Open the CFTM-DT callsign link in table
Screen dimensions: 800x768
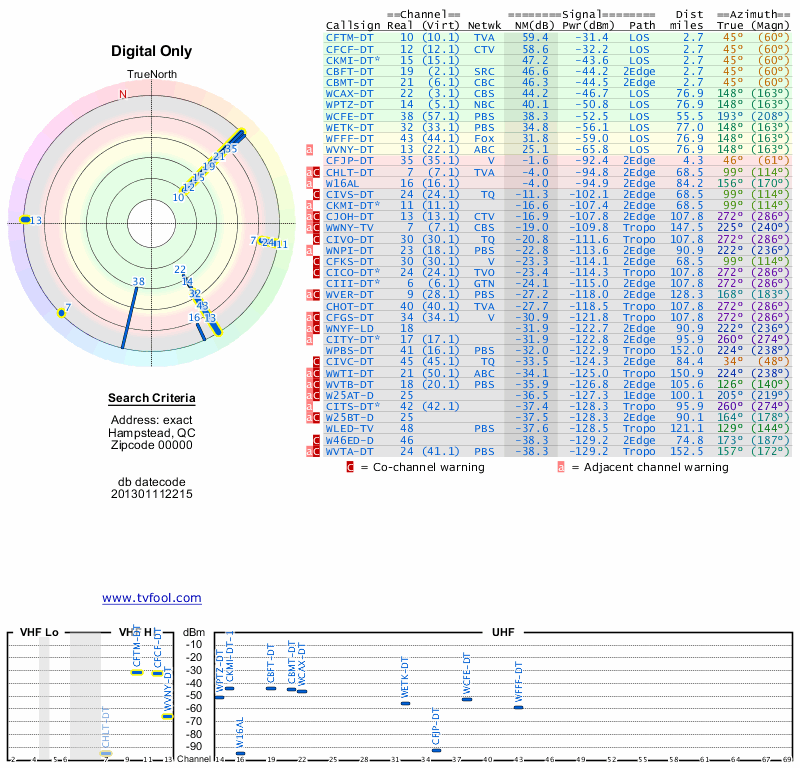pyautogui.click(x=350, y=37)
